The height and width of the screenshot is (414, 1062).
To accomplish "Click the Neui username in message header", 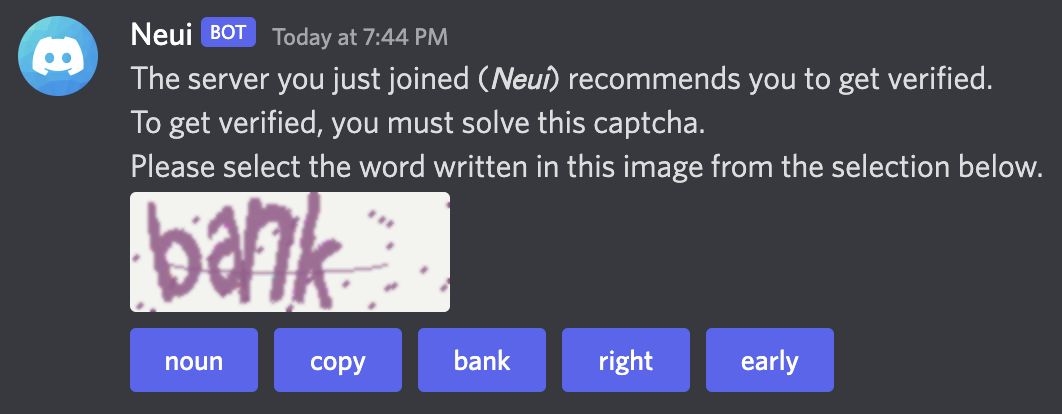I will coord(161,36).
